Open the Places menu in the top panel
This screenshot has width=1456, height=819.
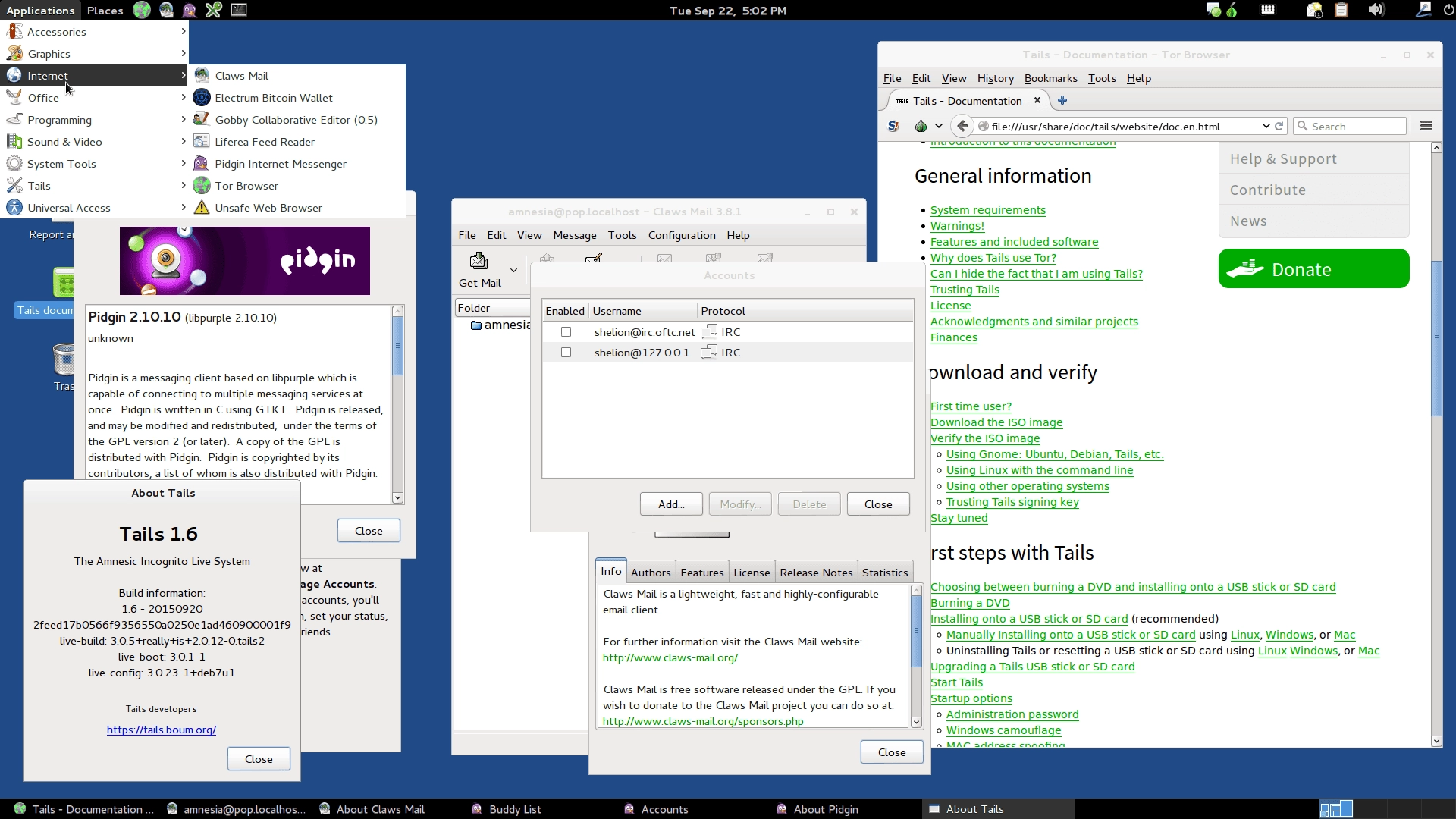pos(105,10)
